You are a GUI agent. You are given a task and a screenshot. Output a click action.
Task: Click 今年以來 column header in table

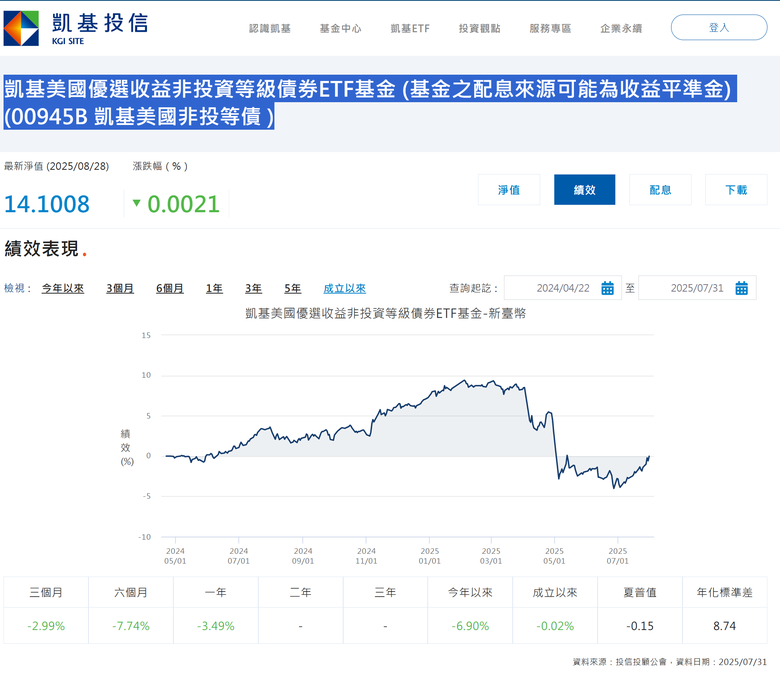(x=470, y=592)
